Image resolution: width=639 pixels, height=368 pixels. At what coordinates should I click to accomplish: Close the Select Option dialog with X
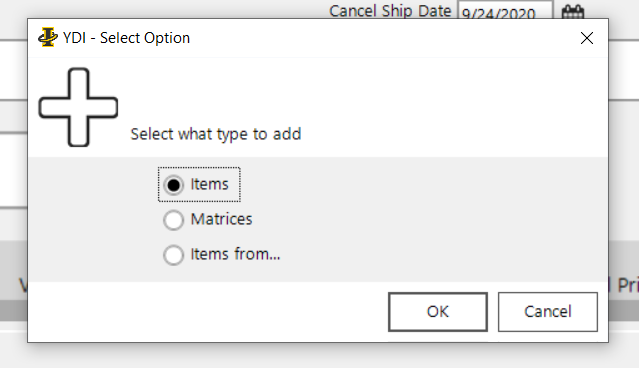pos(587,38)
